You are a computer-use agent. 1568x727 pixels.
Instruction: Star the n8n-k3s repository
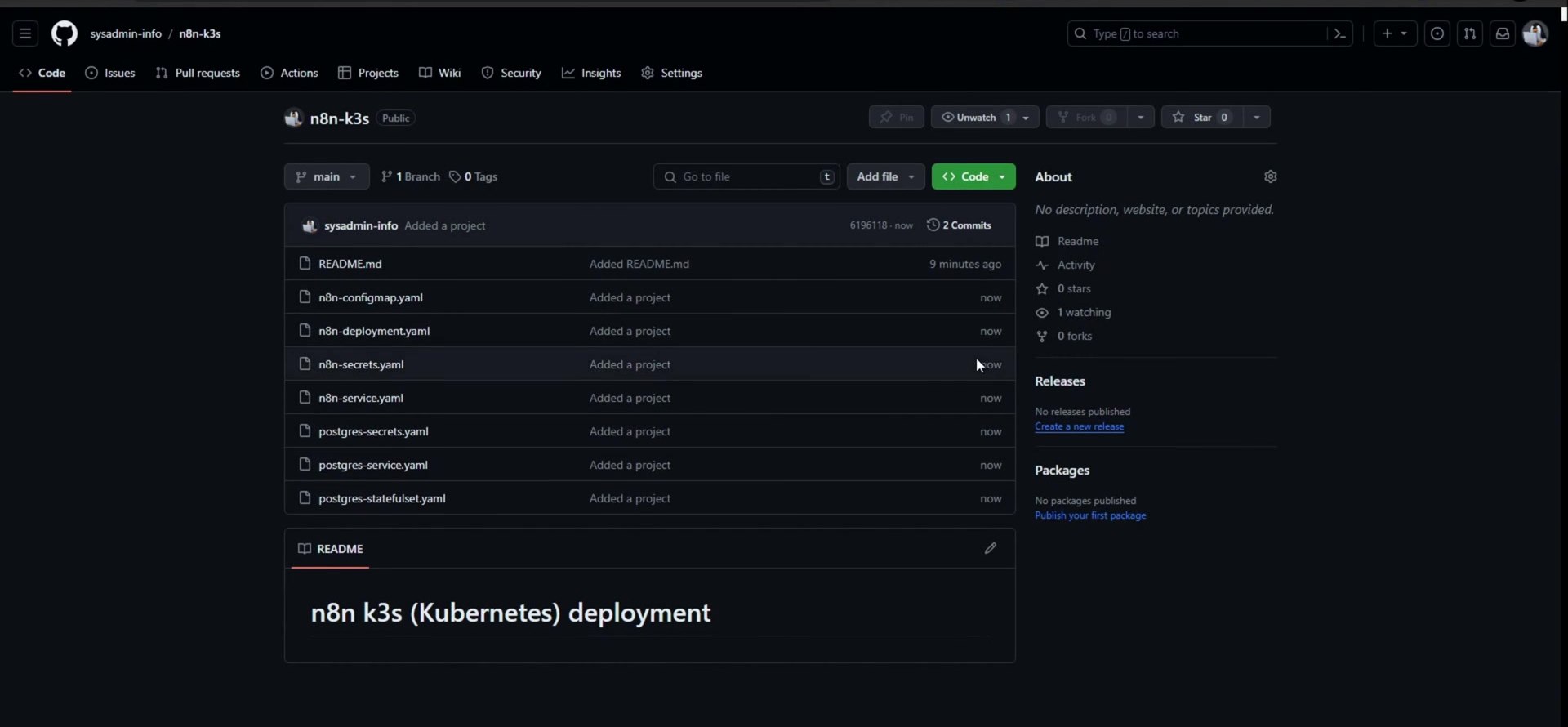pos(1202,117)
